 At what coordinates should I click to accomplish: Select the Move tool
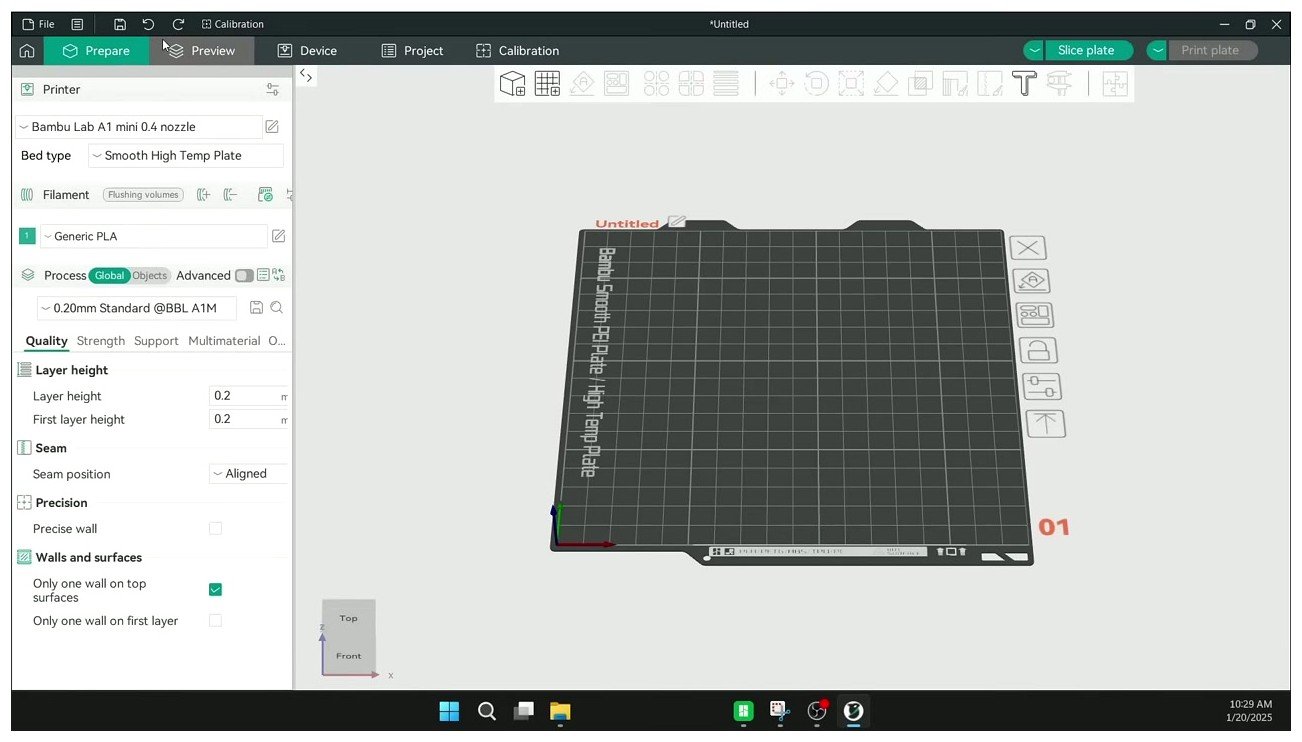point(781,84)
